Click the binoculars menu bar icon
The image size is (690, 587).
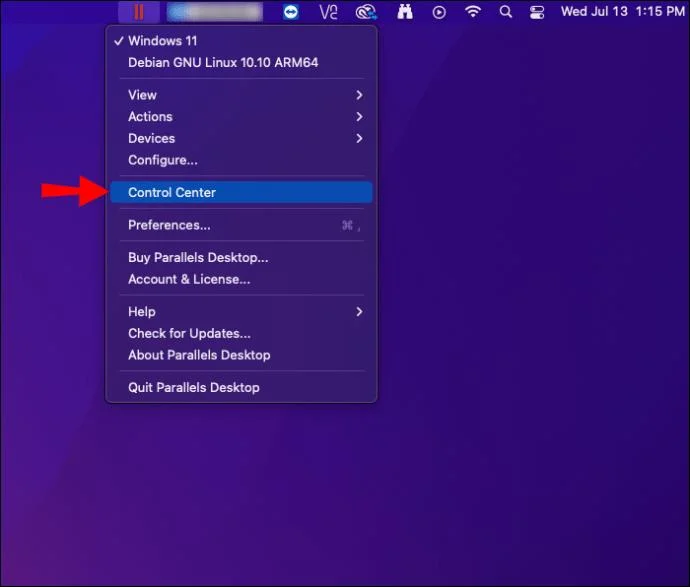pyautogui.click(x=404, y=12)
